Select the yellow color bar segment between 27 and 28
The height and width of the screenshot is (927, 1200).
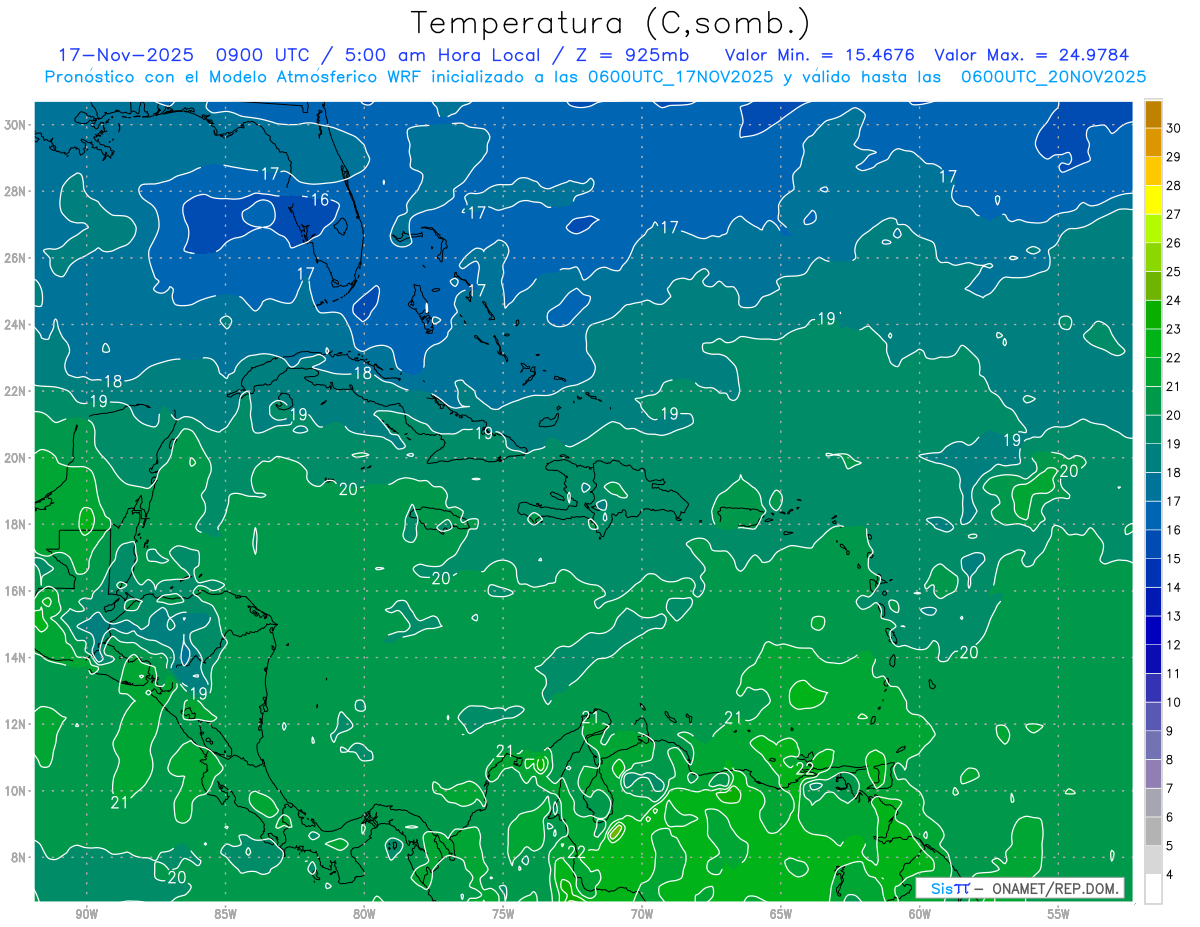pyautogui.click(x=1153, y=200)
